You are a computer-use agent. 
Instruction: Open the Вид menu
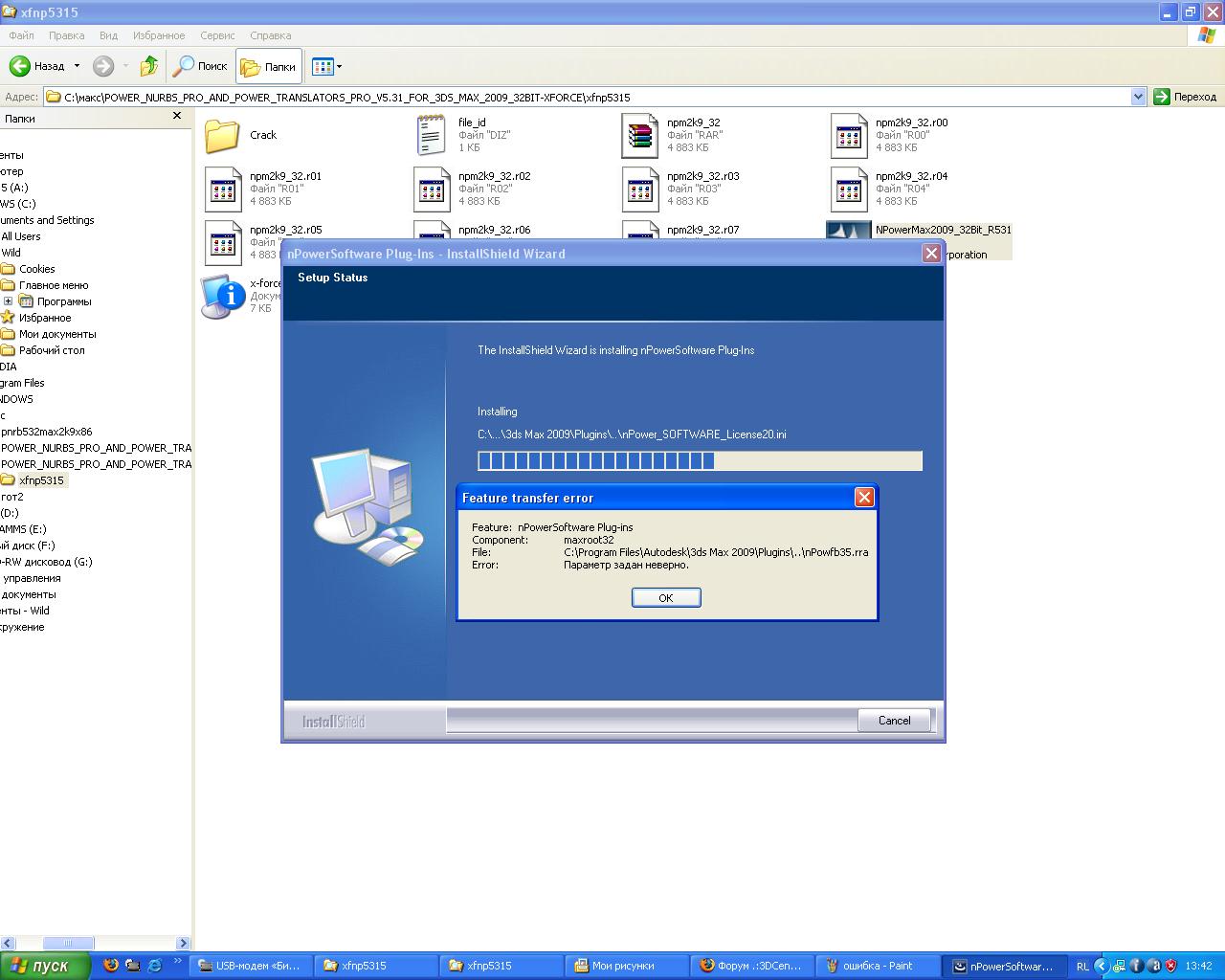108,35
